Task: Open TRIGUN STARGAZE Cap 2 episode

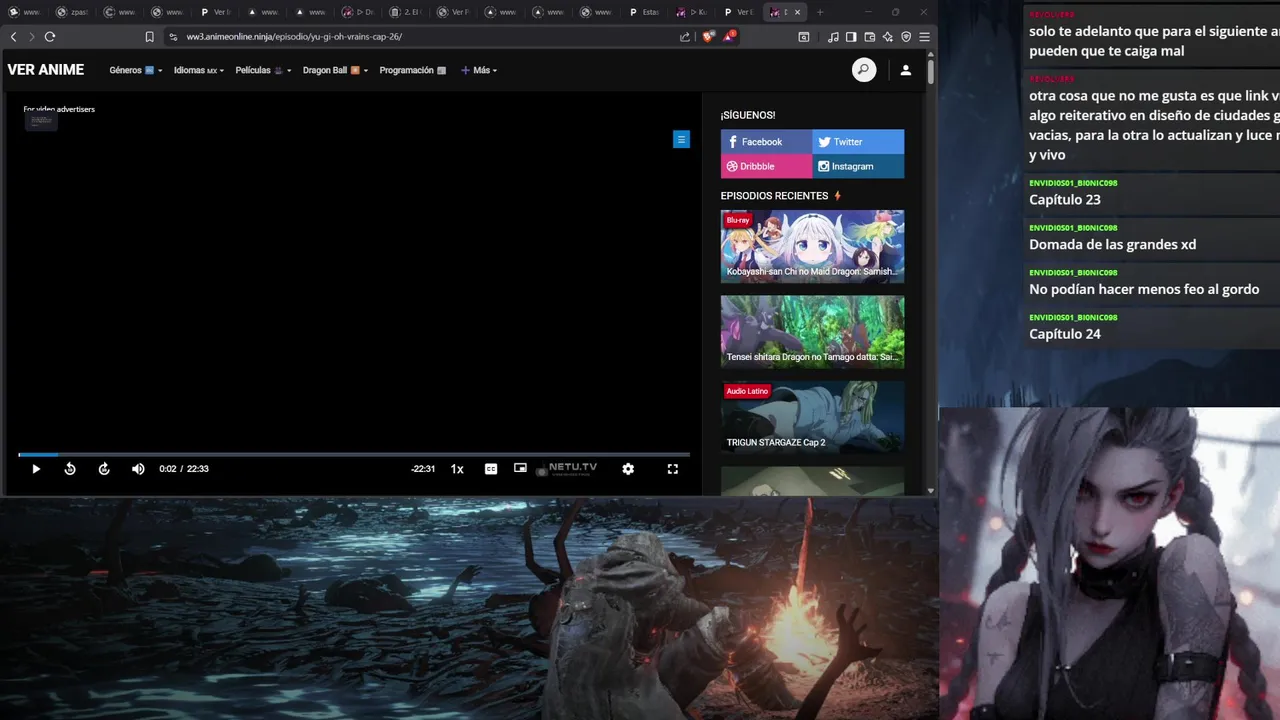Action: coord(812,417)
